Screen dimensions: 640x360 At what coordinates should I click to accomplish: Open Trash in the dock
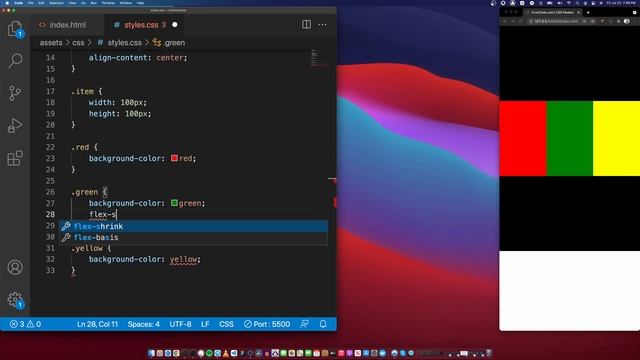pyautogui.click(x=489, y=353)
